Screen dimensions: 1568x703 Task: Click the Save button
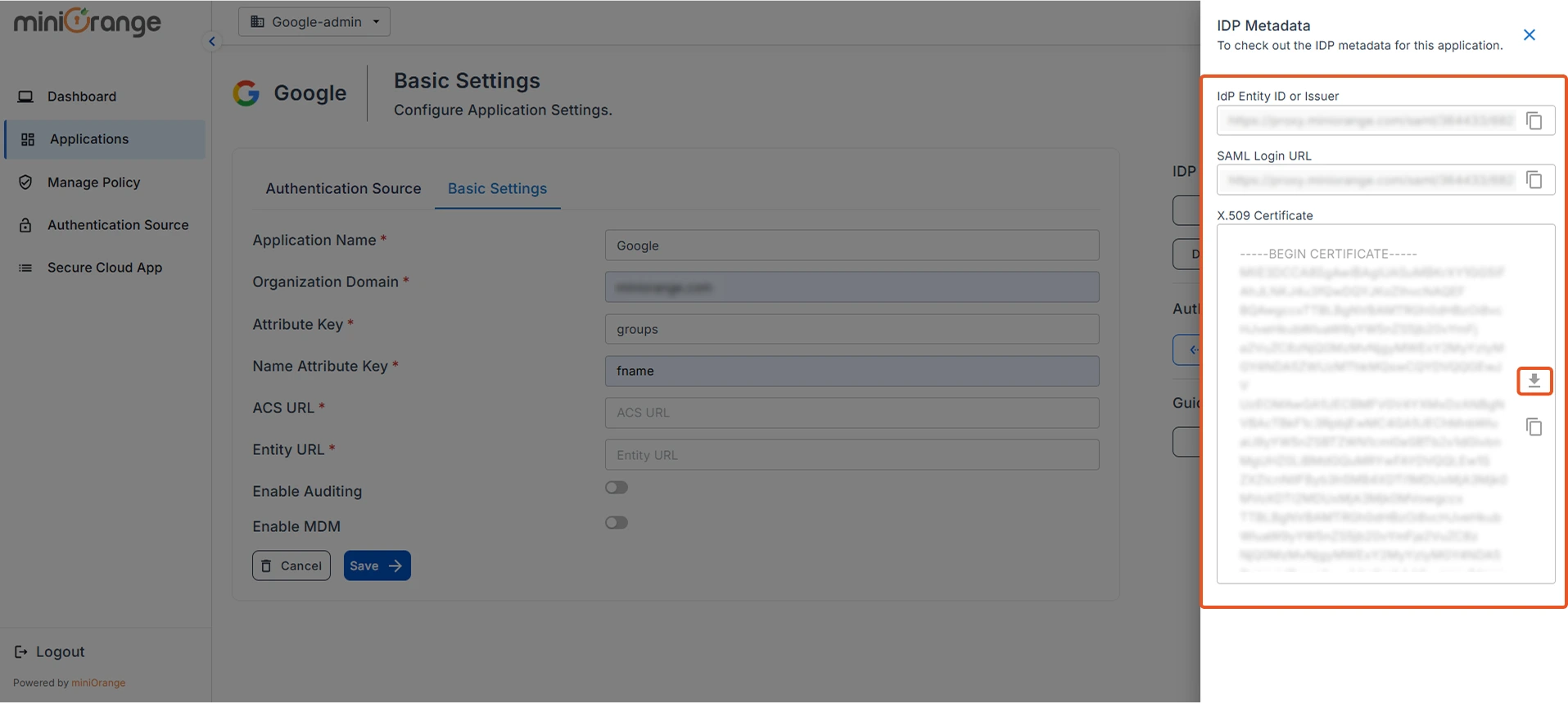point(377,566)
